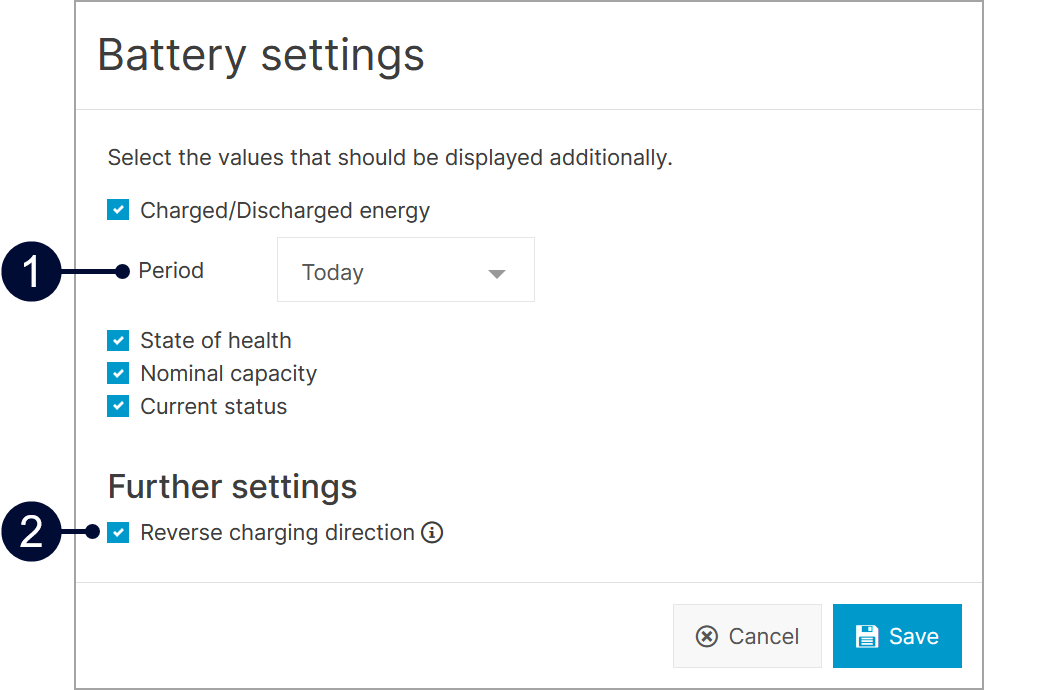Uncheck the Charged/Discharged energy checkbox
Image resolution: width=1061 pixels, height=690 pixels.
[x=118, y=210]
